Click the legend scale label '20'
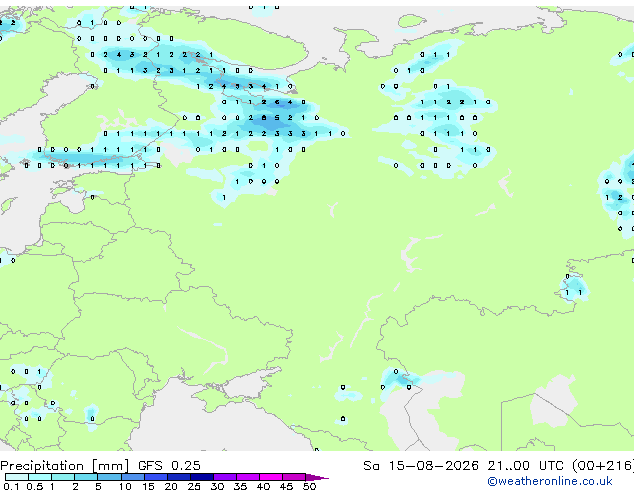 171,486
